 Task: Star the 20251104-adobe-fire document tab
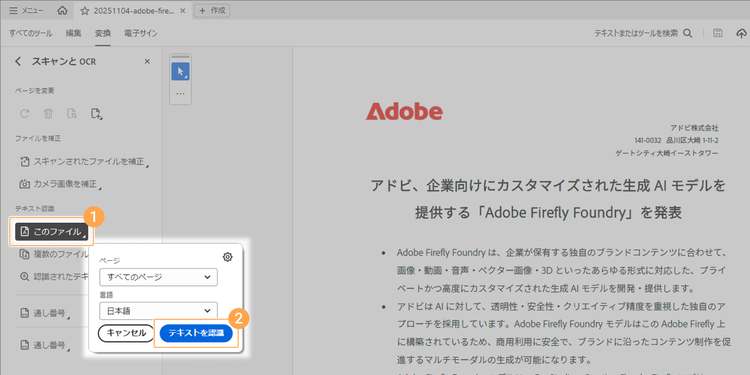(x=85, y=11)
